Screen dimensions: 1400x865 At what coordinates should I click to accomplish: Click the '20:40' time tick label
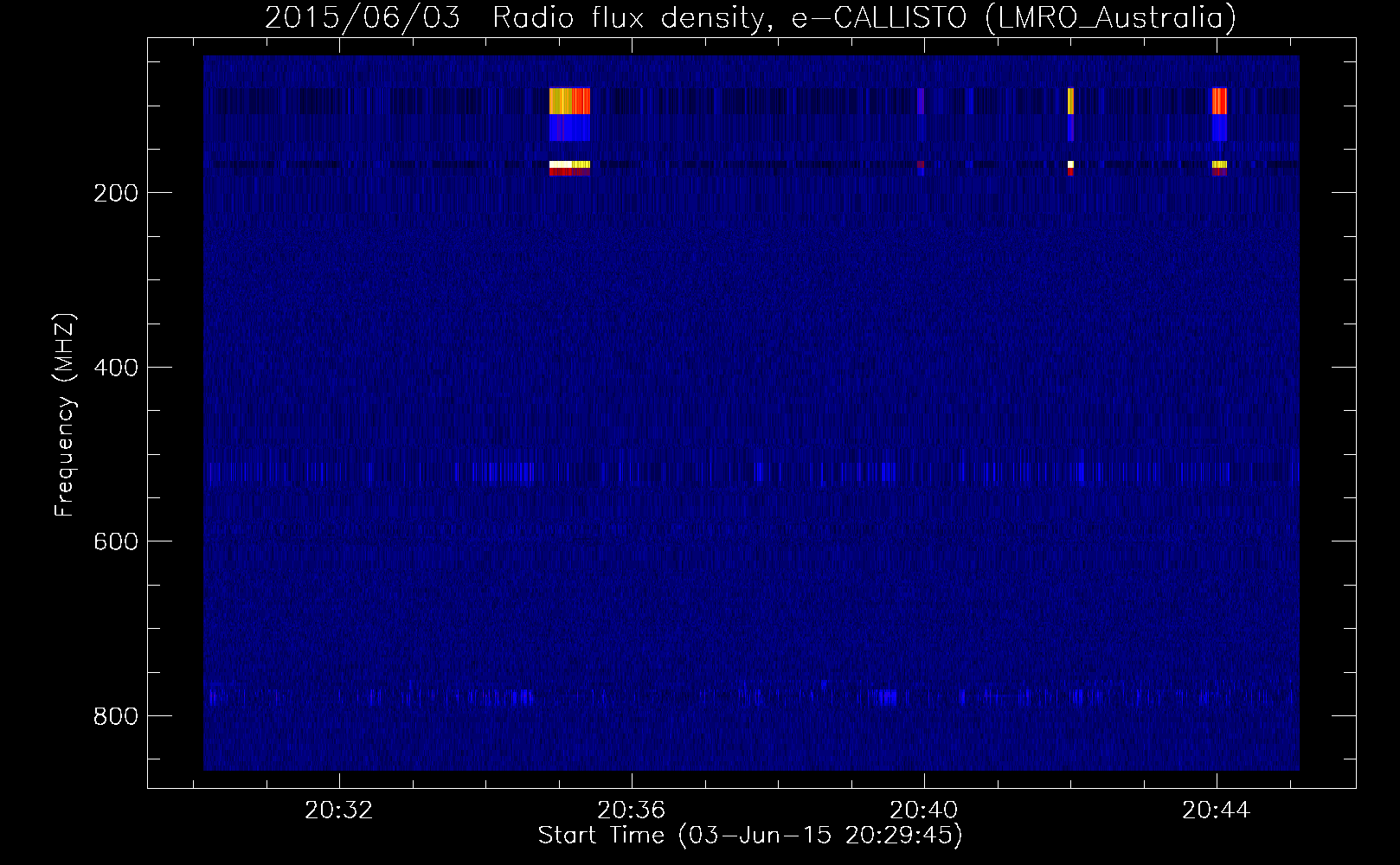924,811
